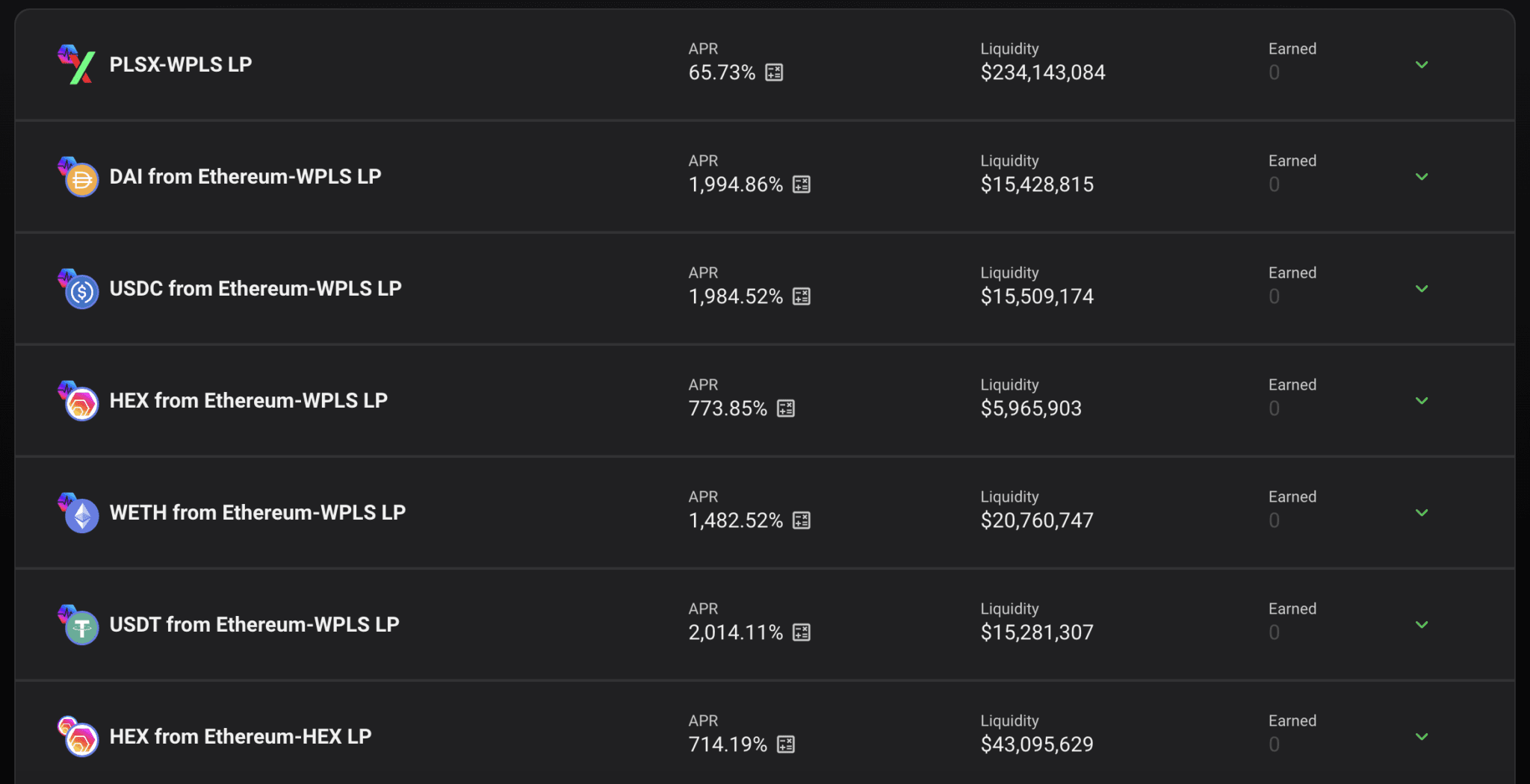Expand the HEX from Ethereum-WPLS LP row
Image resolution: width=1530 pixels, height=784 pixels.
[x=1422, y=401]
